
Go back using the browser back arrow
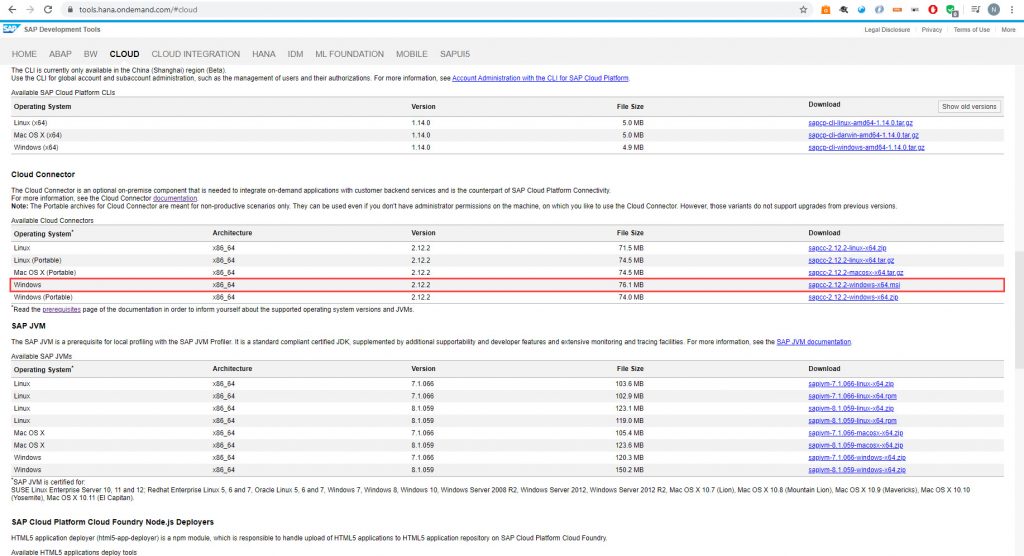[12, 10]
